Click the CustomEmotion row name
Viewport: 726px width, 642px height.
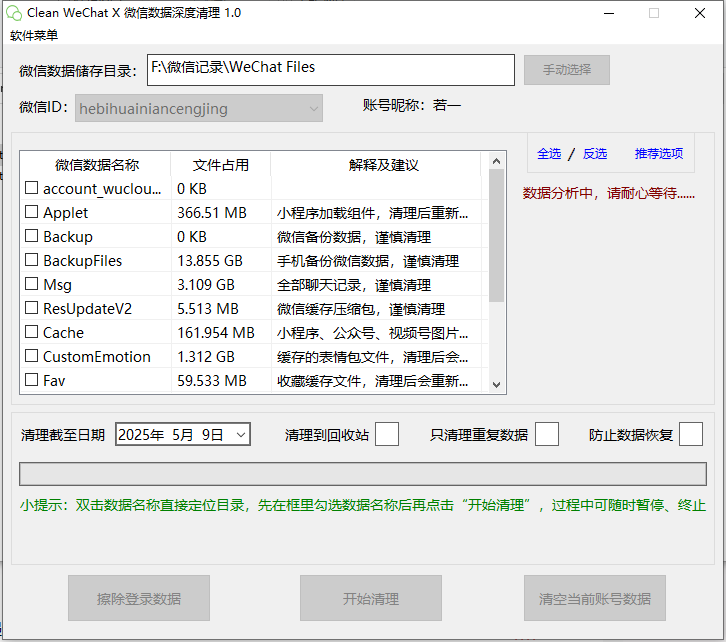click(x=97, y=357)
